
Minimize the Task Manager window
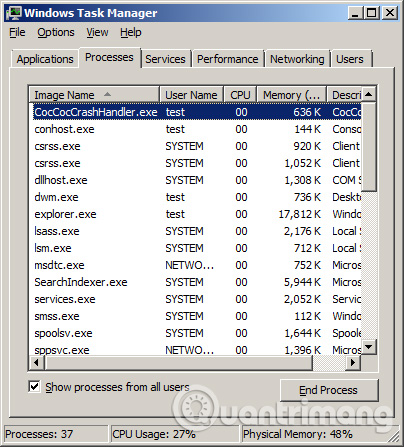click(x=356, y=13)
